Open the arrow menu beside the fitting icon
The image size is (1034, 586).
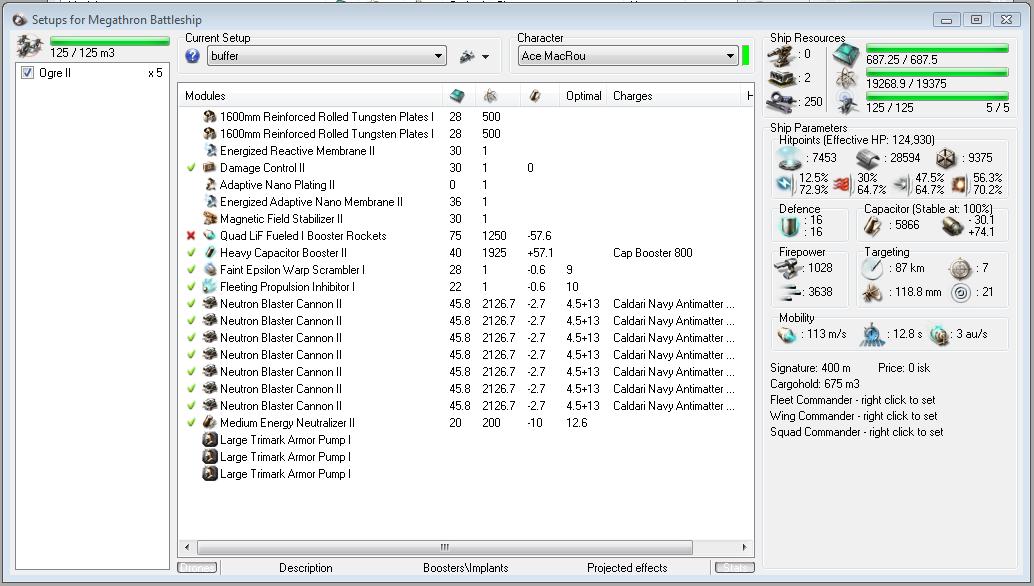pyautogui.click(x=486, y=57)
